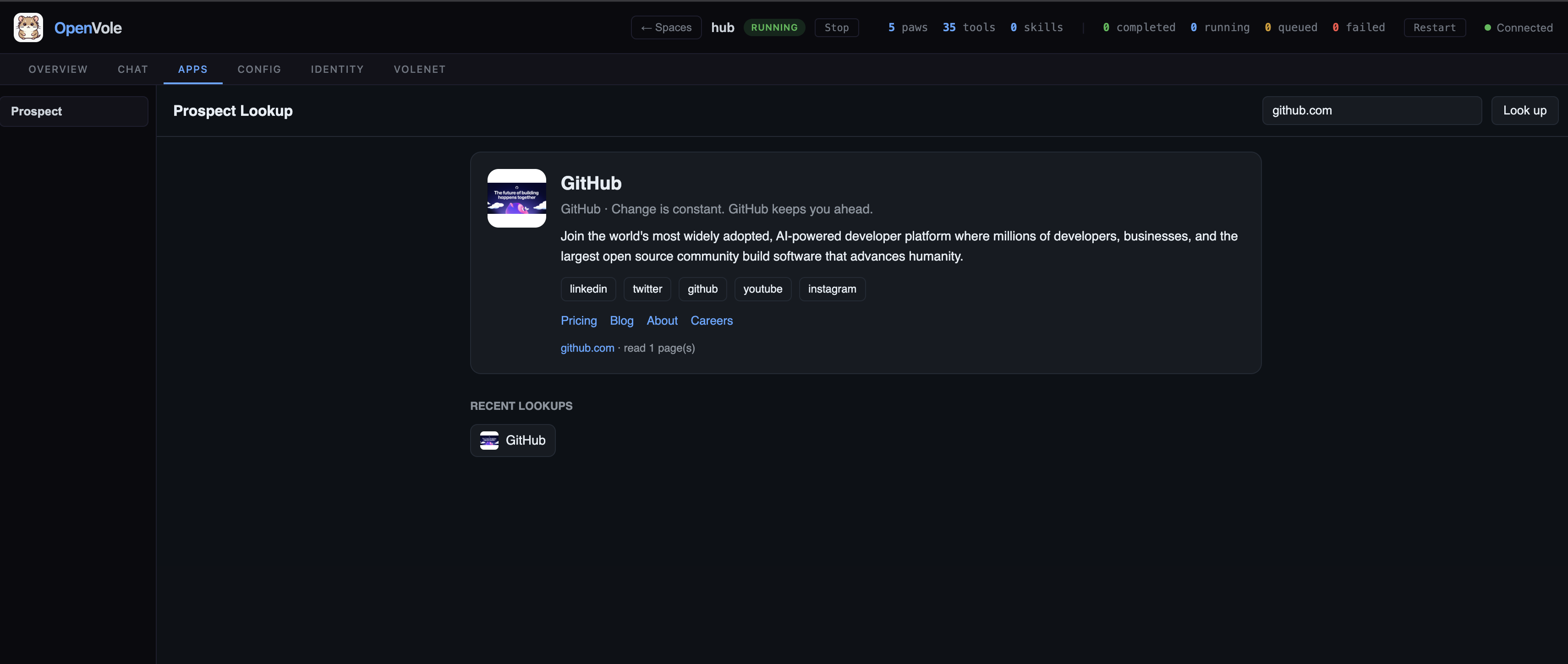Click the 'hub' space name
This screenshot has height=664, width=1568.
tap(723, 27)
